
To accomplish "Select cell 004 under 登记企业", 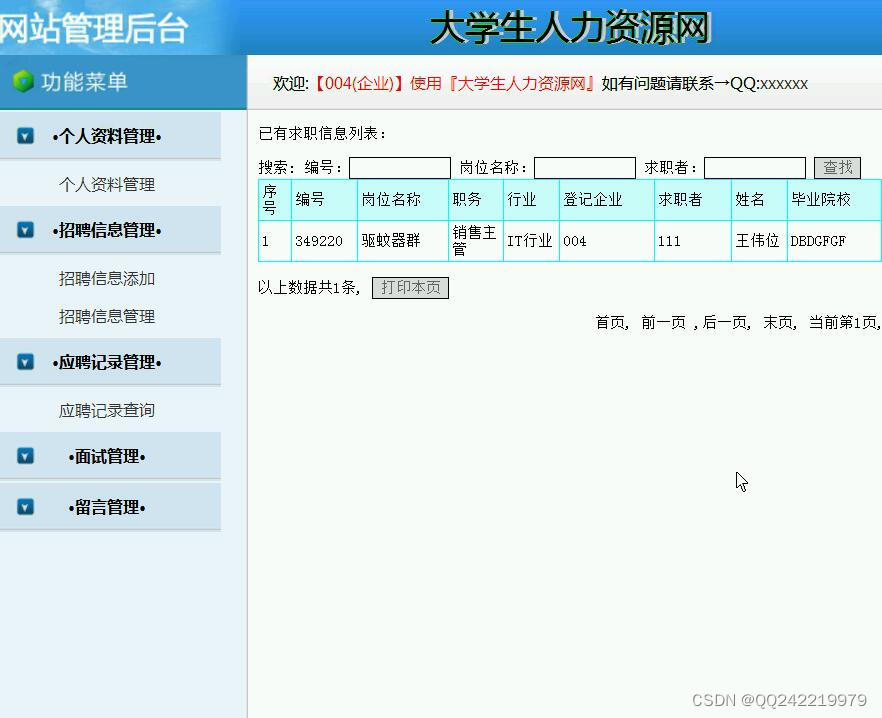I will coord(607,241).
